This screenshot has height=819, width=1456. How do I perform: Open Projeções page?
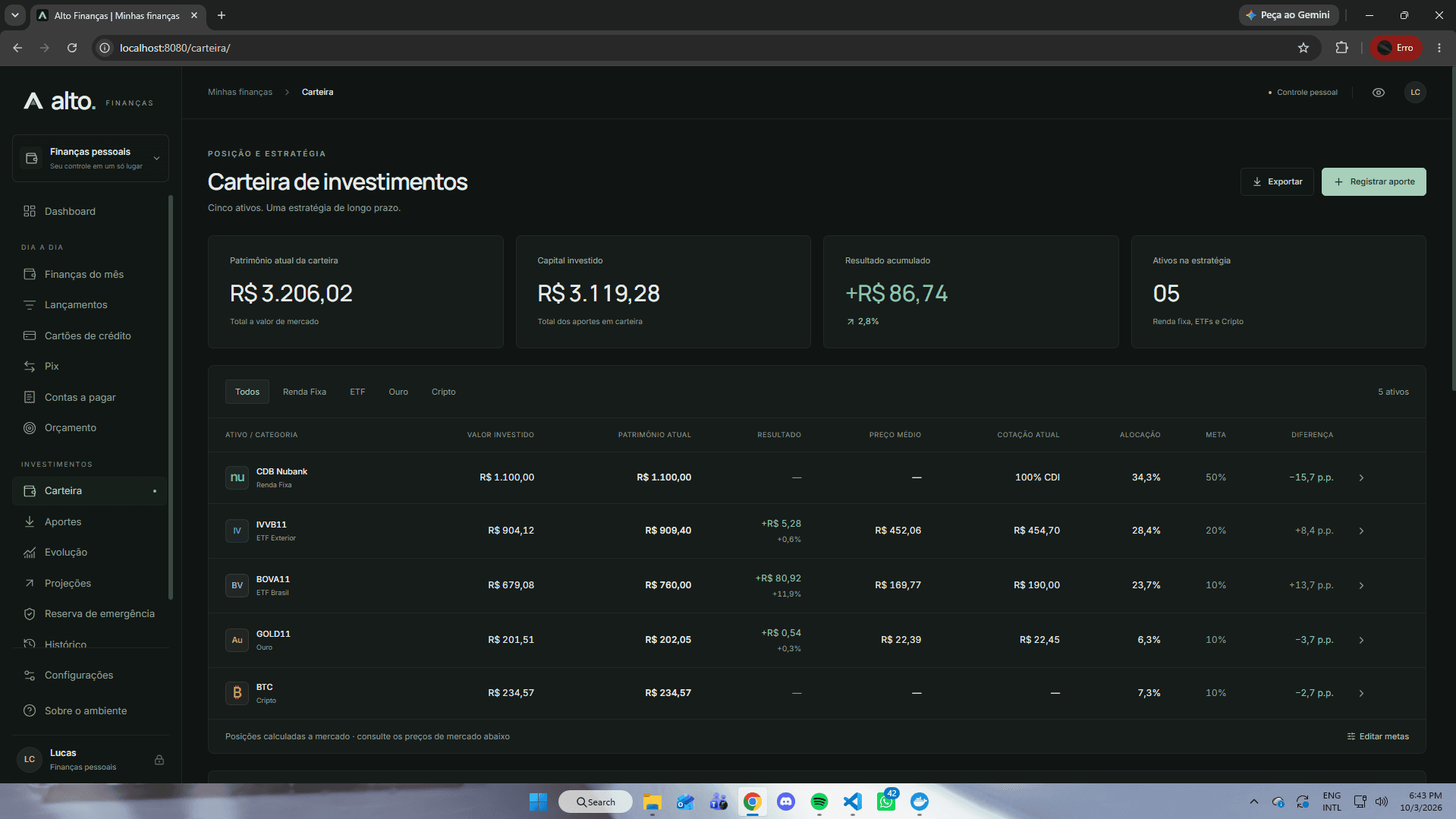click(x=90, y=583)
